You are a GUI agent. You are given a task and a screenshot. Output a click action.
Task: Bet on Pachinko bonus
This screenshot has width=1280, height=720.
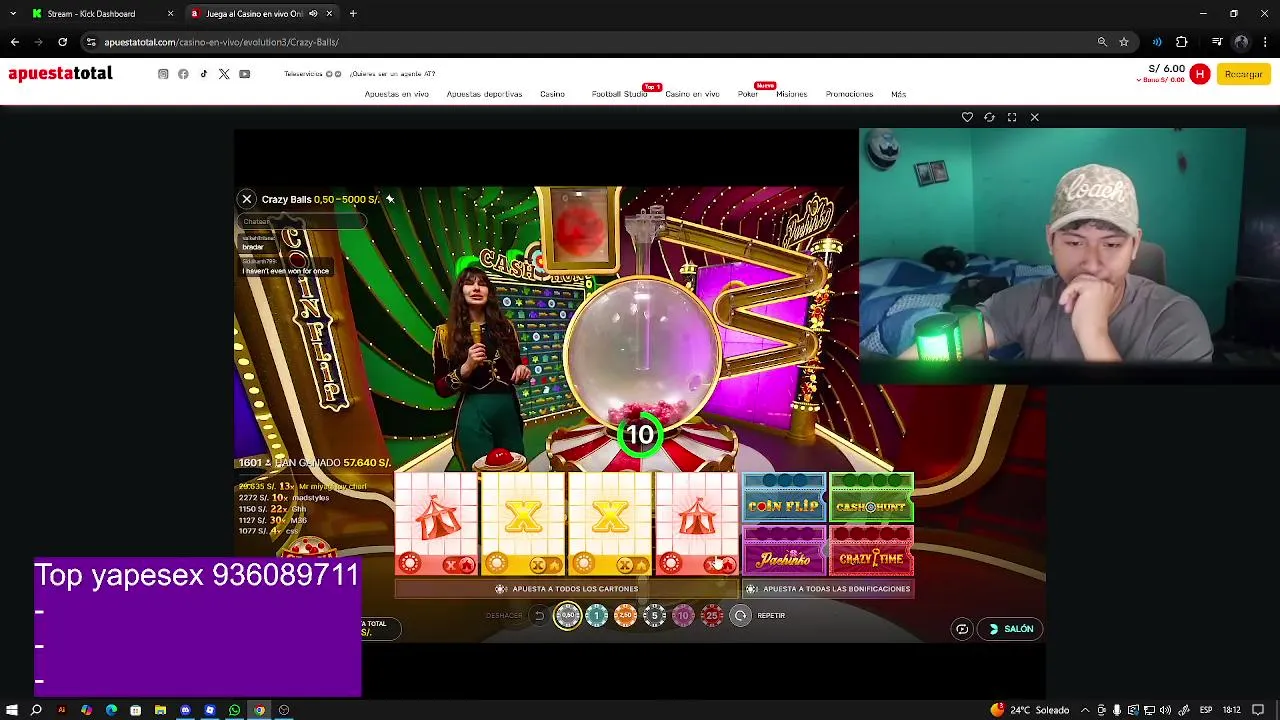point(784,551)
